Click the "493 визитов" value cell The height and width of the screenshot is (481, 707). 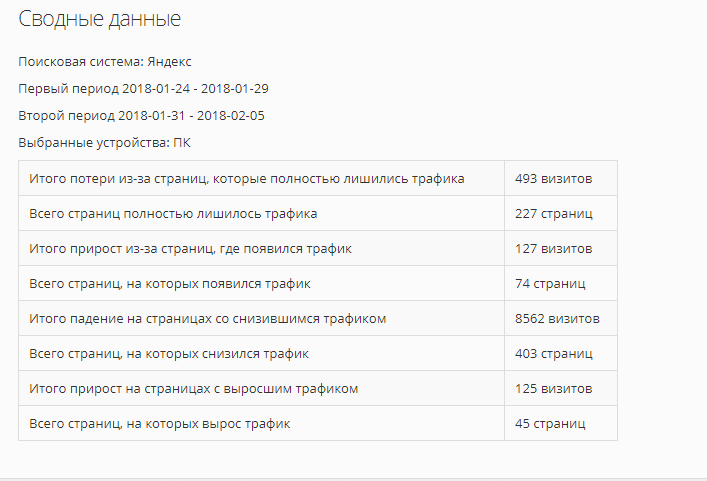pyautogui.click(x=553, y=179)
